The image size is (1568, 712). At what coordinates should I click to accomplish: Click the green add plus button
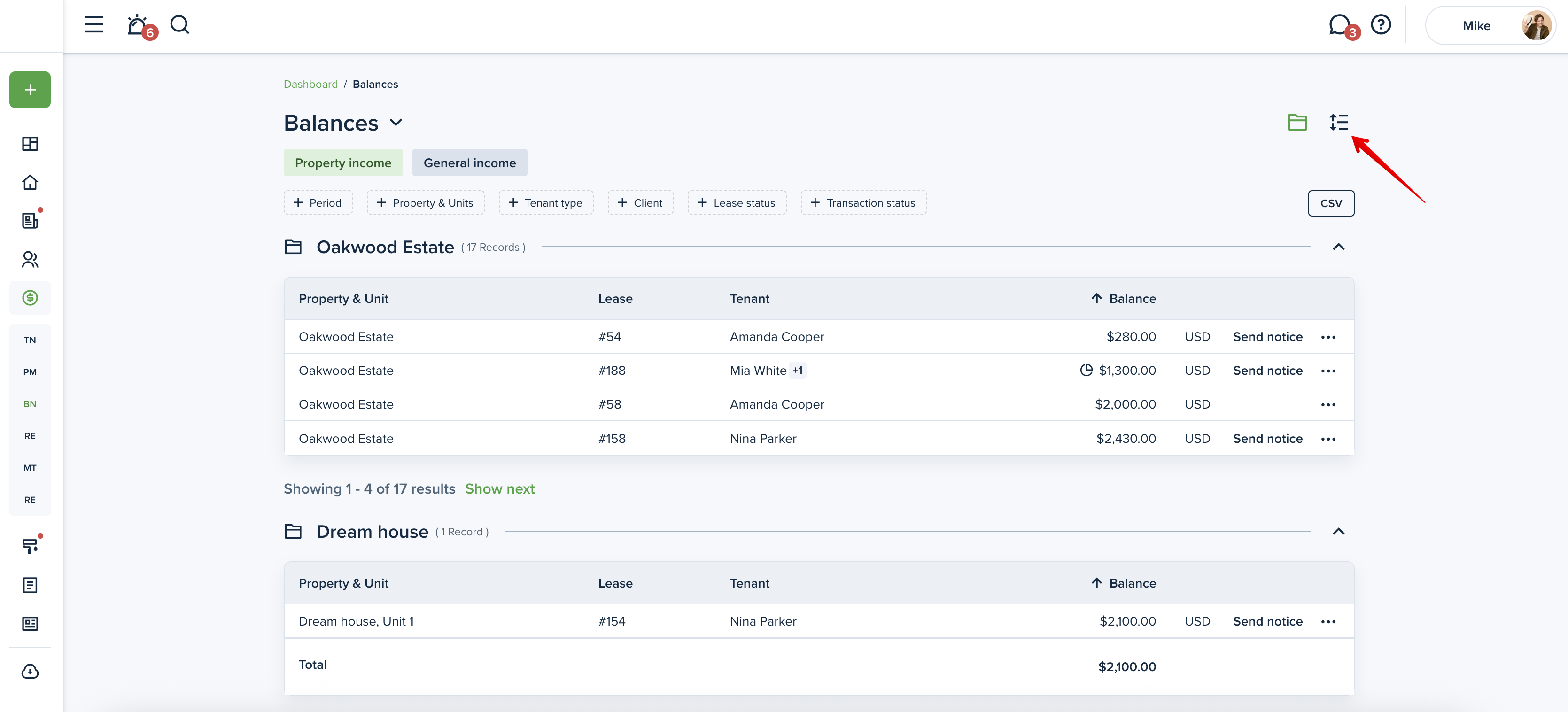click(x=30, y=89)
